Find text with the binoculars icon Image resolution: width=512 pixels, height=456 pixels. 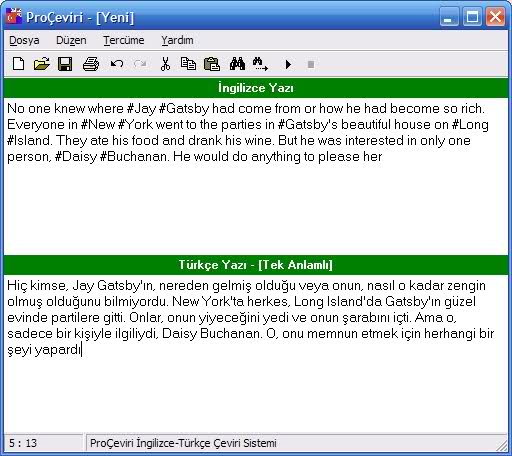237,64
